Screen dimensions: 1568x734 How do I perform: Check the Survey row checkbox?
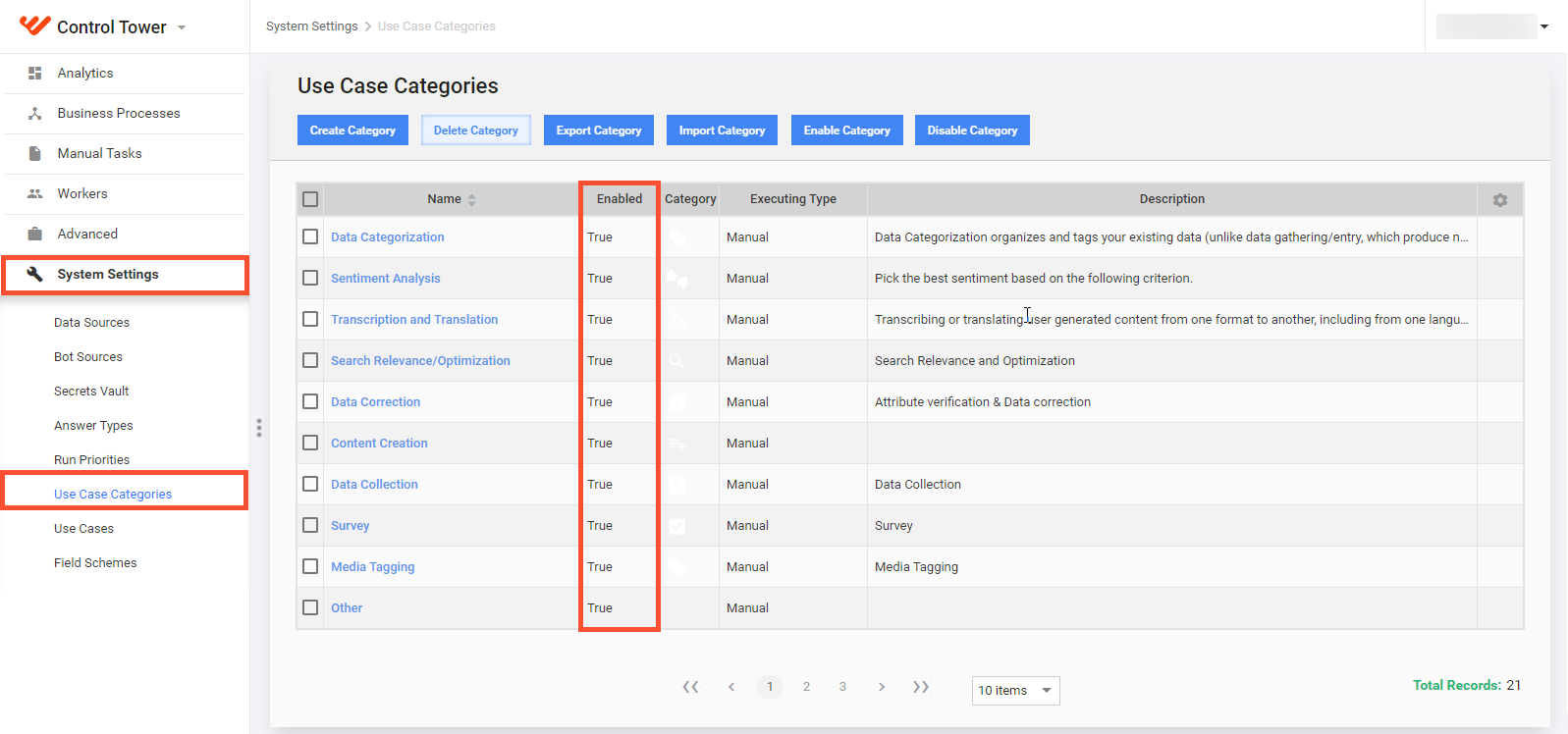(x=310, y=525)
